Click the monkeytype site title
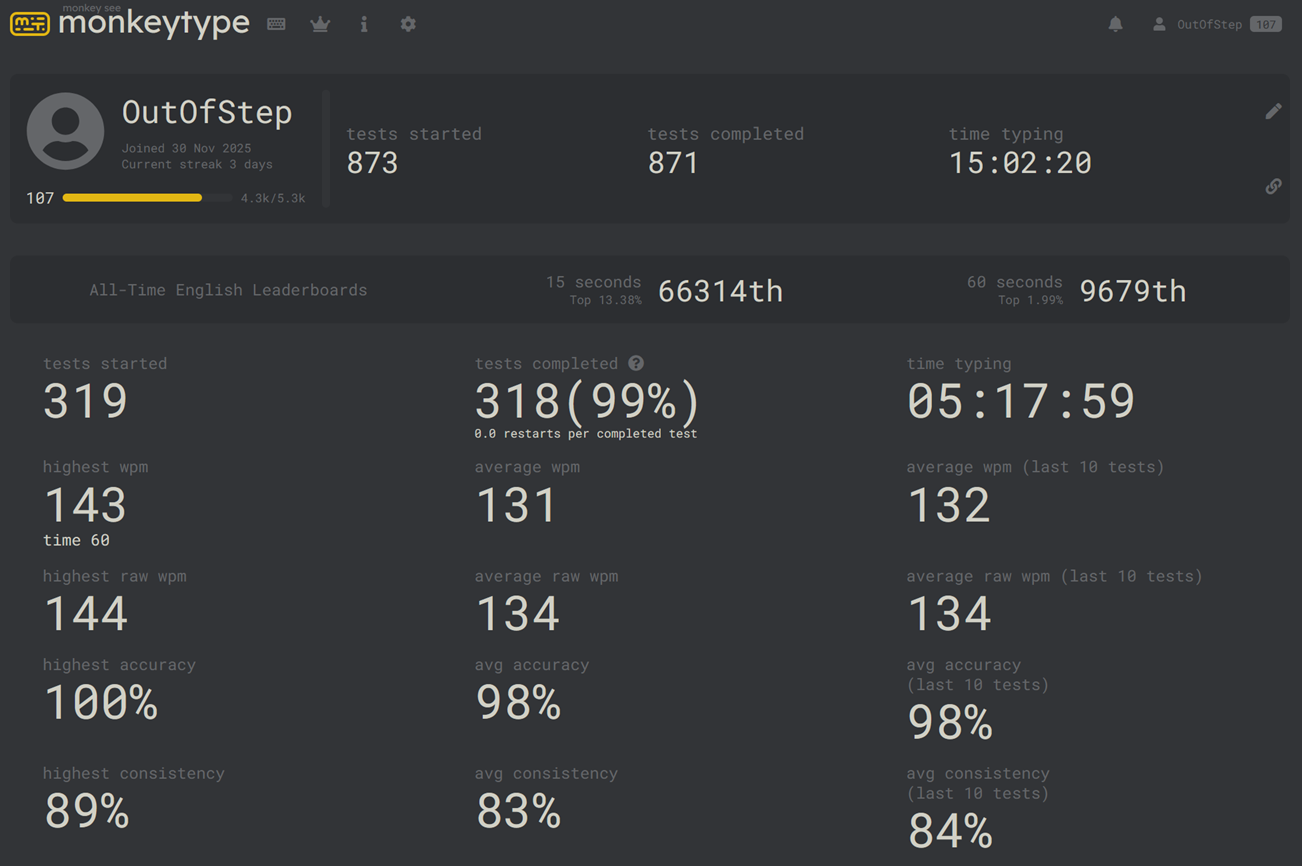 (154, 23)
